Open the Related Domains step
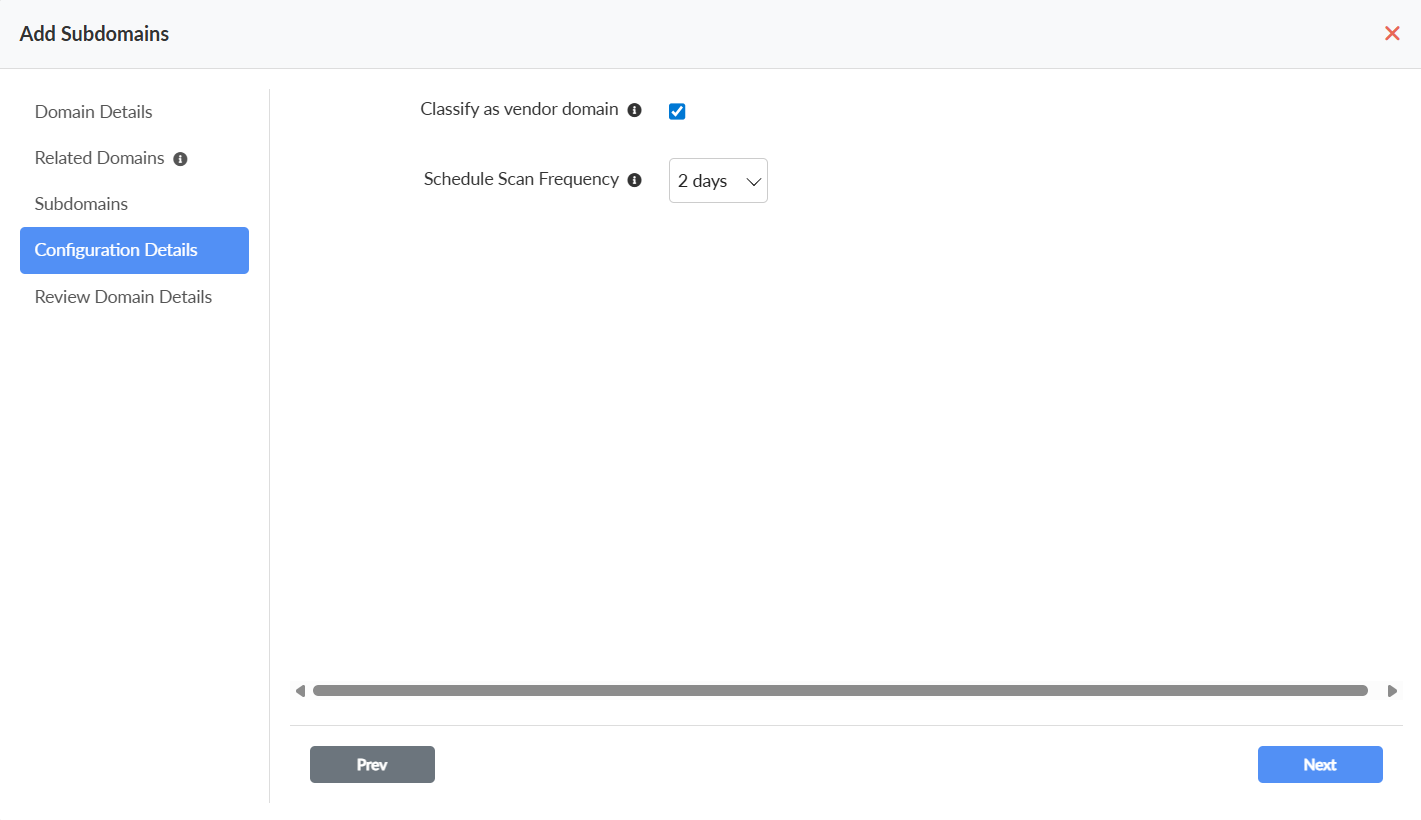The height and width of the screenshot is (820, 1421). (99, 158)
